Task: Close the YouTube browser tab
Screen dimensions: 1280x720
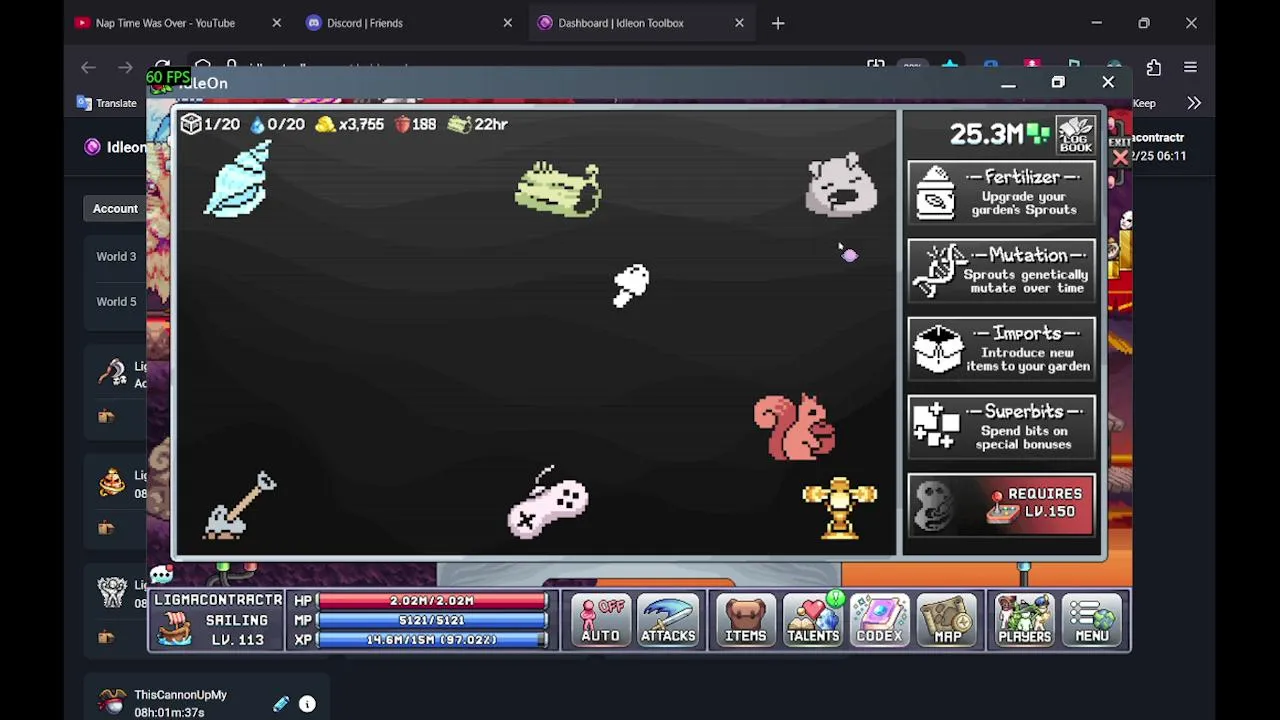Action: coord(277,23)
